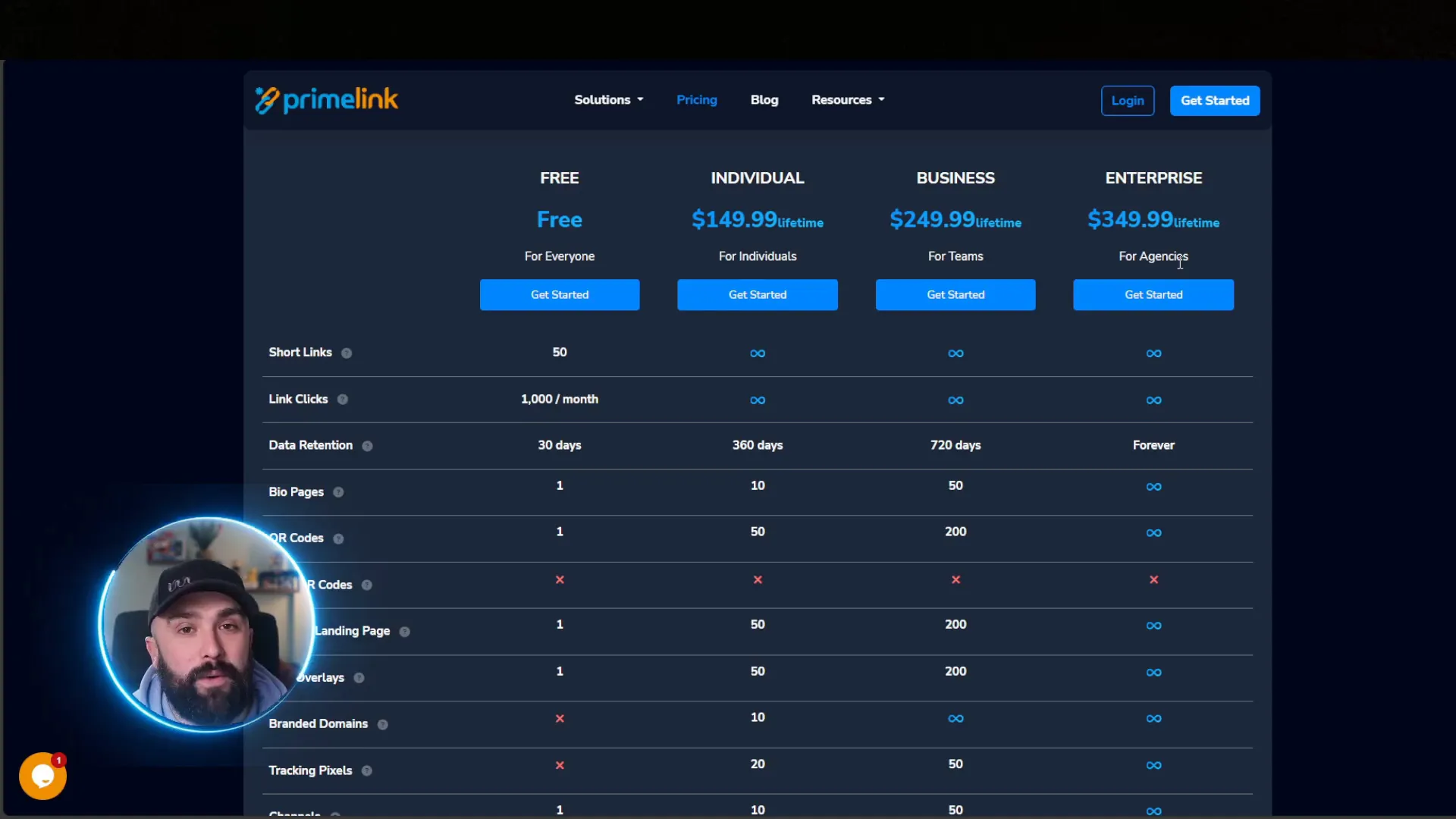Open the Pricing nav link
1456x819 pixels.
point(696,100)
